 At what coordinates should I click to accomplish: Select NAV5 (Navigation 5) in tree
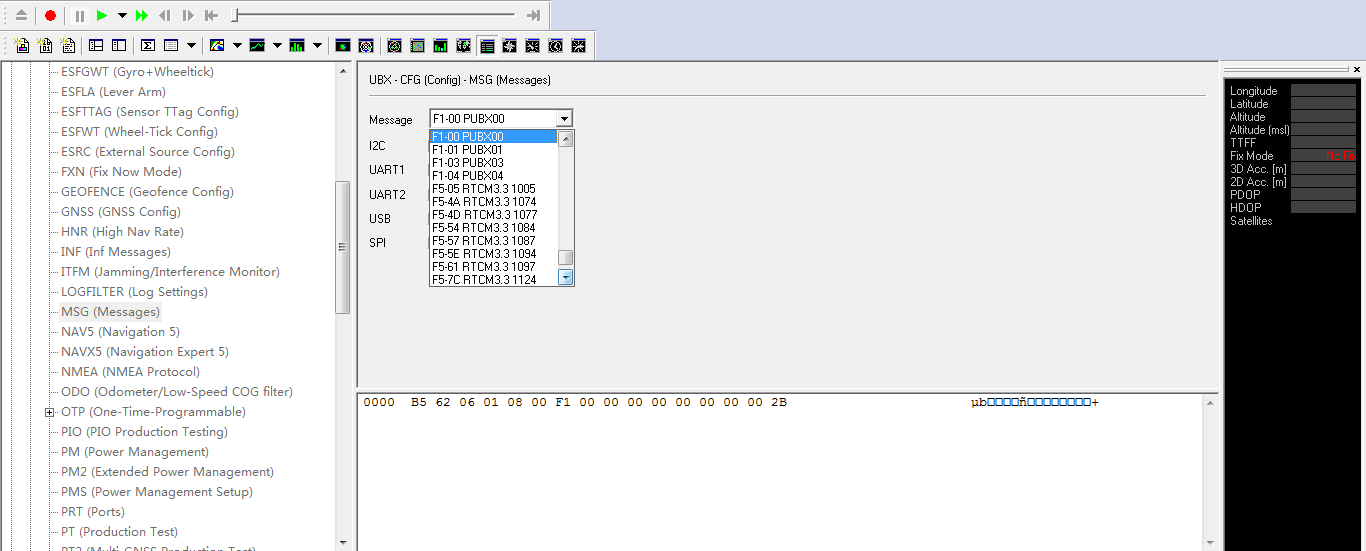pyautogui.click(x=120, y=332)
